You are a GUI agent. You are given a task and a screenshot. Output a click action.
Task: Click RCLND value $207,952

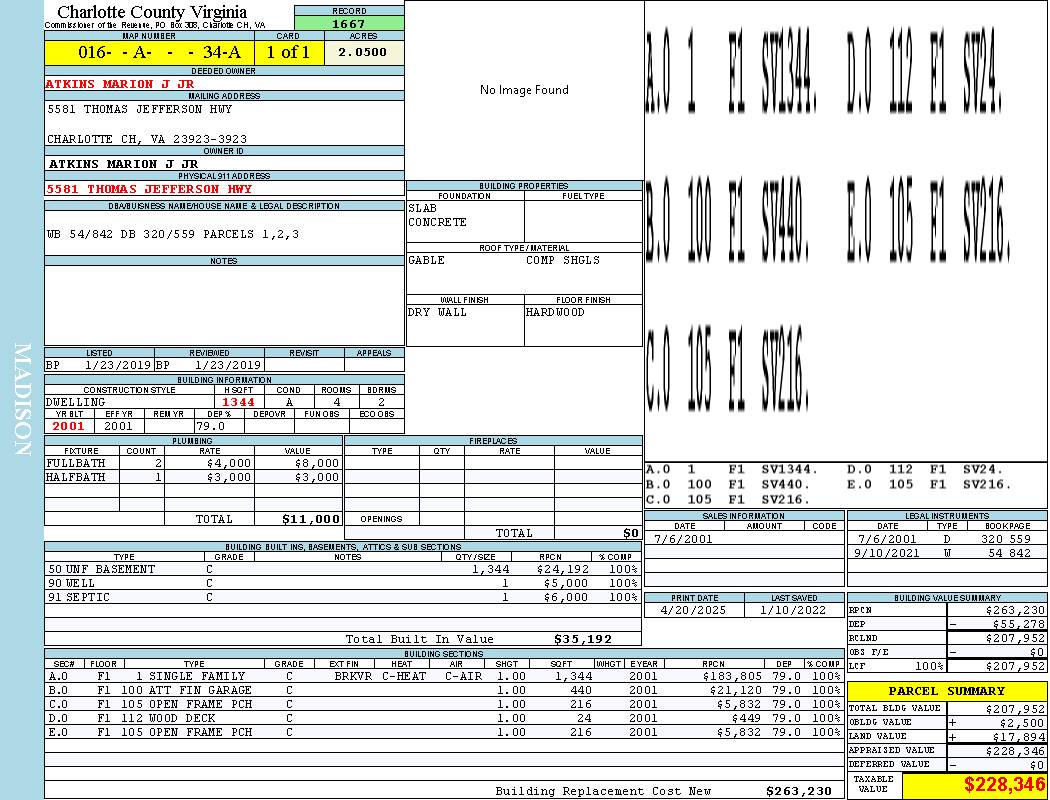pos(1015,638)
